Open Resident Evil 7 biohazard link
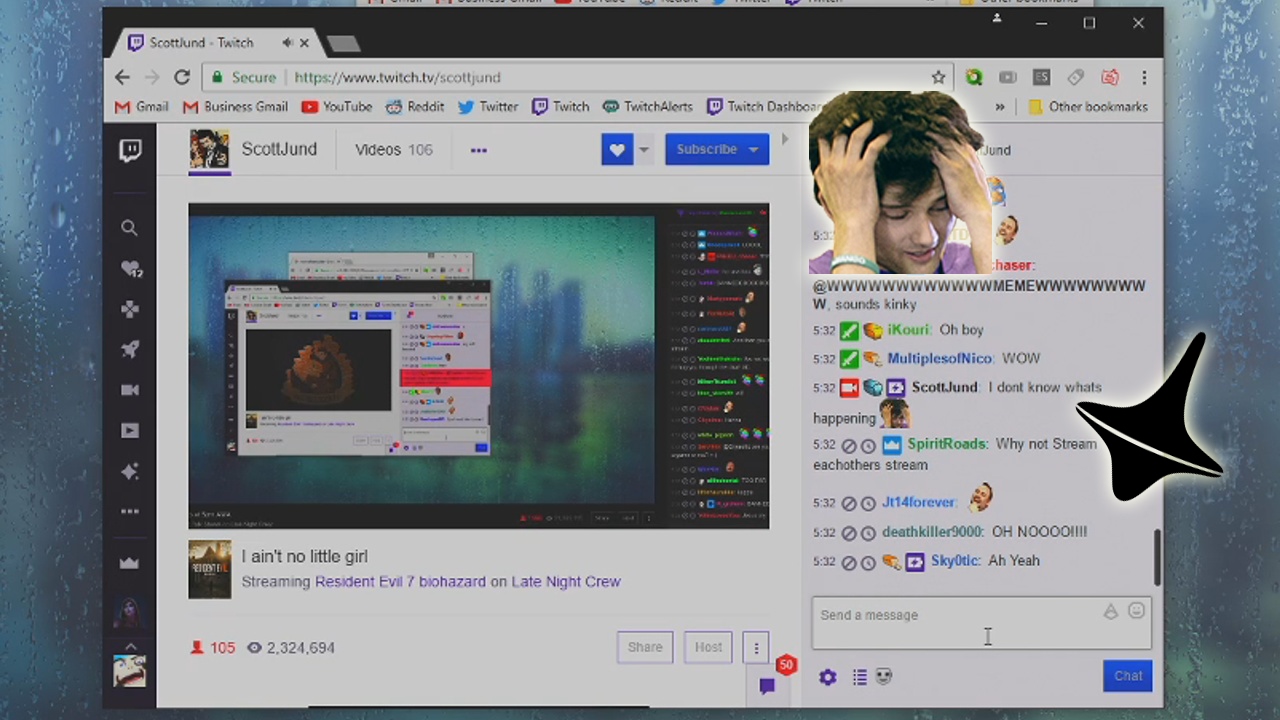The image size is (1280, 720). (400, 581)
